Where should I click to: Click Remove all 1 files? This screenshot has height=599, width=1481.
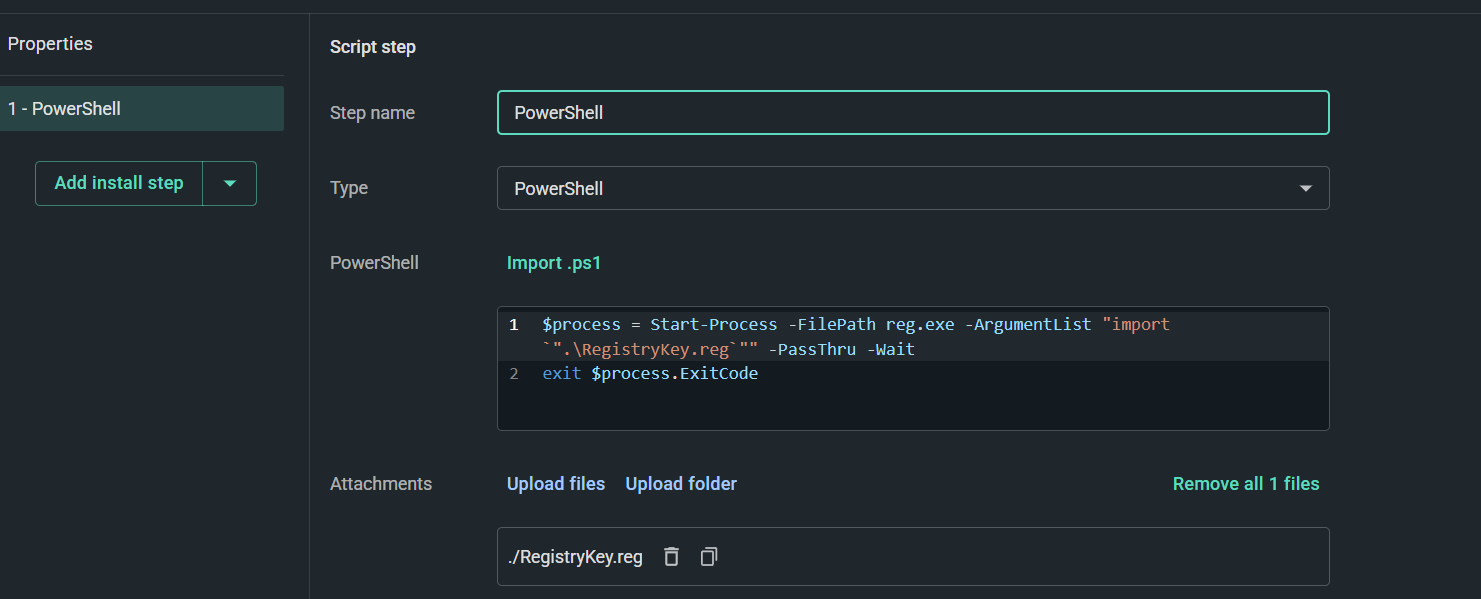click(x=1246, y=484)
